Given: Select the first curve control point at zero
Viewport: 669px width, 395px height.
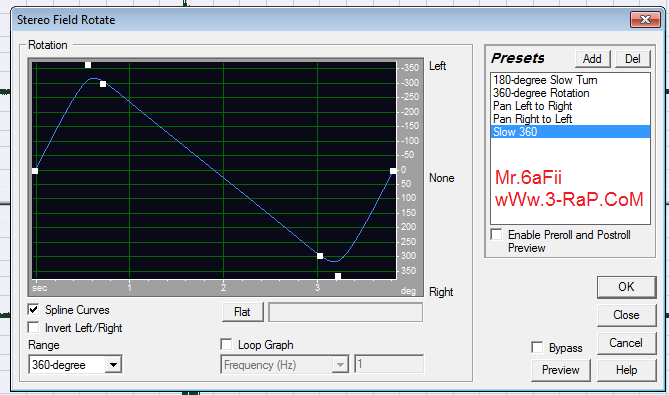Looking at the screenshot, I should (x=35, y=171).
